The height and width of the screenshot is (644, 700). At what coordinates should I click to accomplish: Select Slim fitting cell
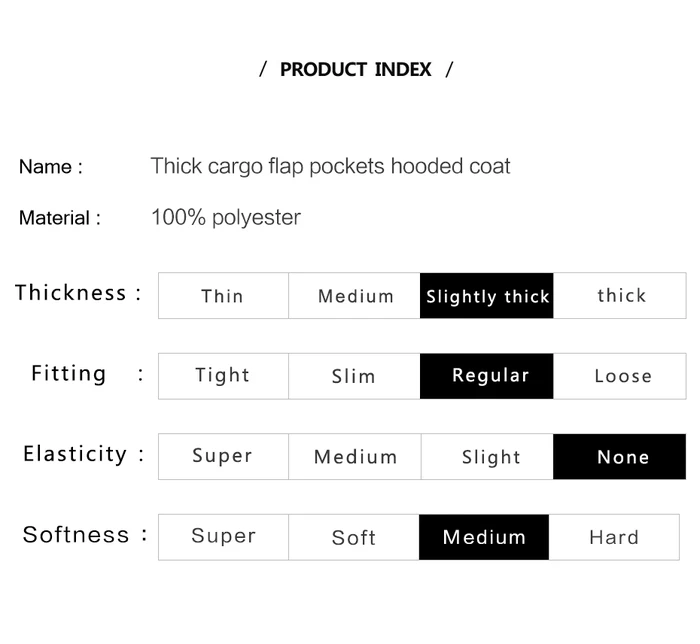coord(354,376)
